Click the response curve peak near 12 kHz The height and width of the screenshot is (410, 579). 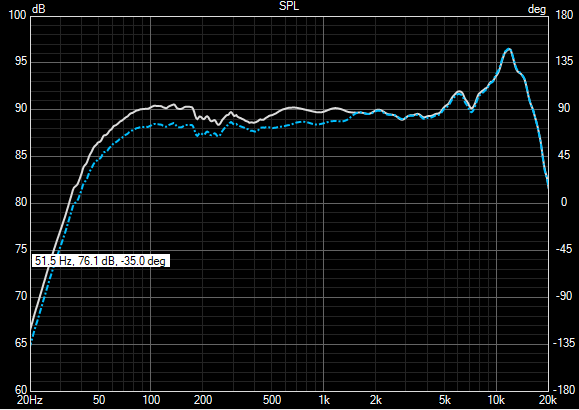click(508, 49)
